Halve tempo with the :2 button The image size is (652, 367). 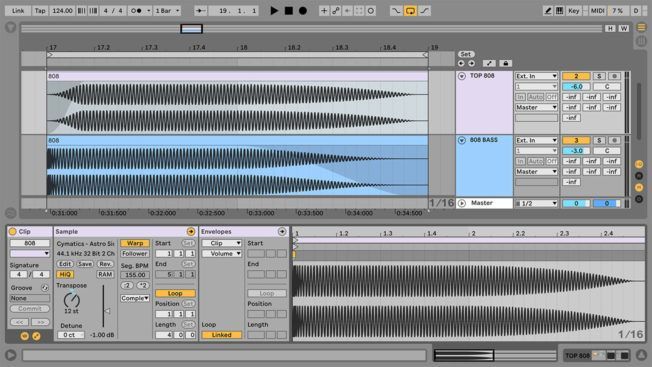pos(127,285)
